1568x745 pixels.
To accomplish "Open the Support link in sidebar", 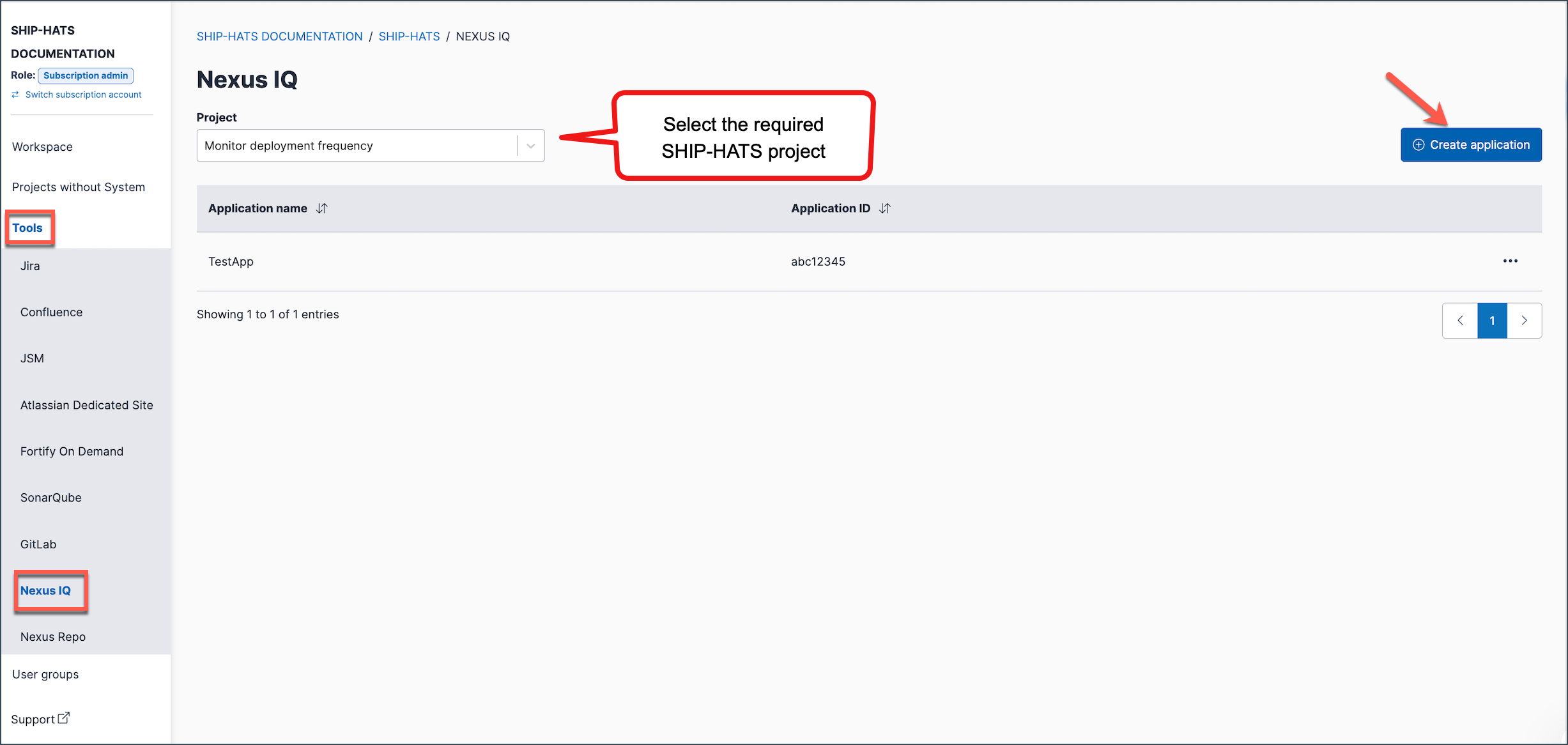I will point(33,719).
